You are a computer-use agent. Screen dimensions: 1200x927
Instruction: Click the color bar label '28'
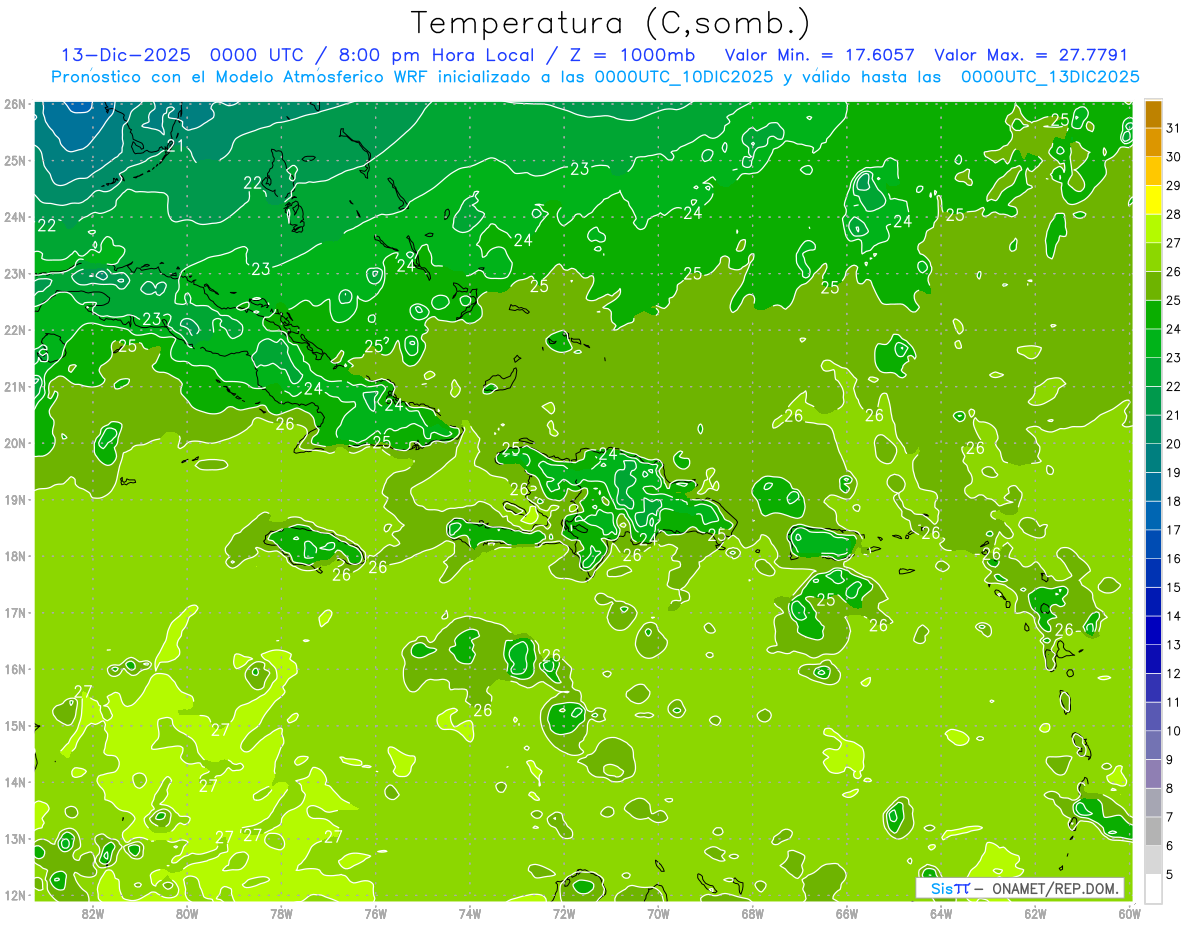tap(1174, 215)
